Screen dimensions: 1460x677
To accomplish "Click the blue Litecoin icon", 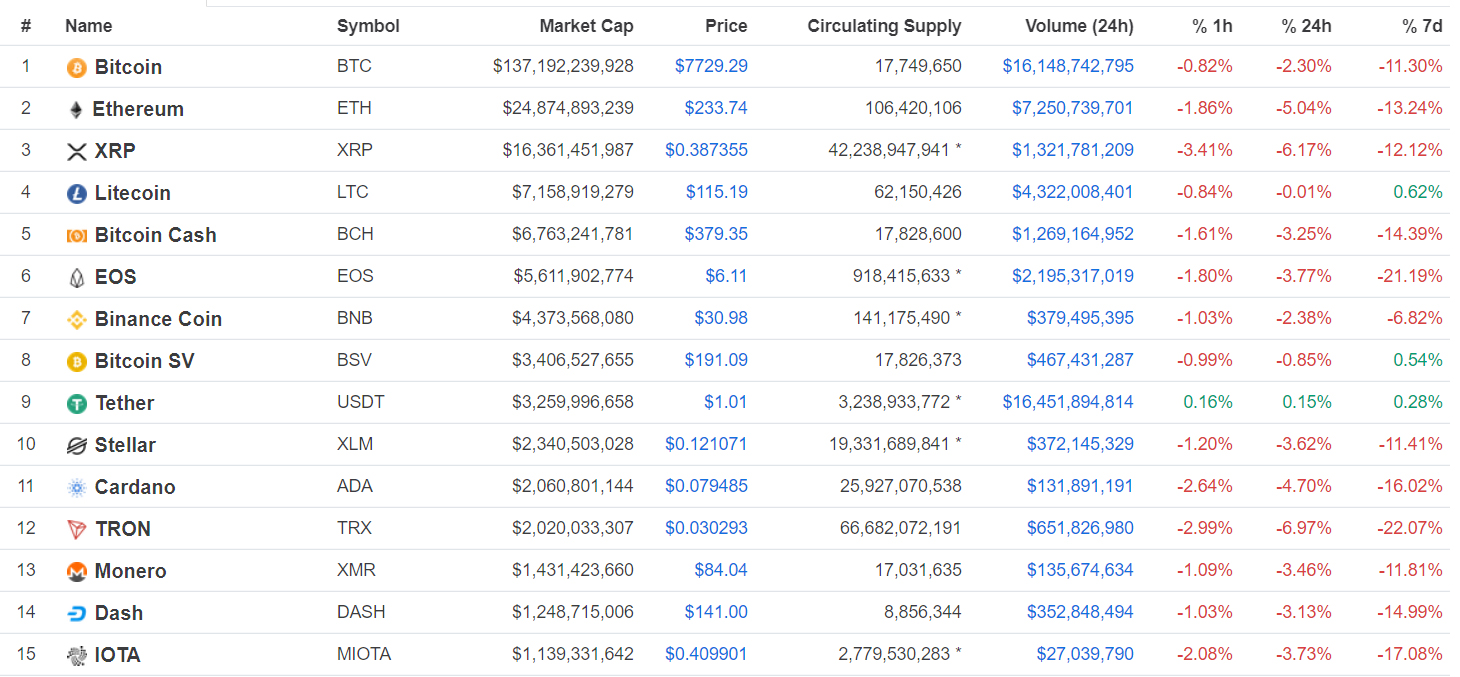I will (76, 194).
